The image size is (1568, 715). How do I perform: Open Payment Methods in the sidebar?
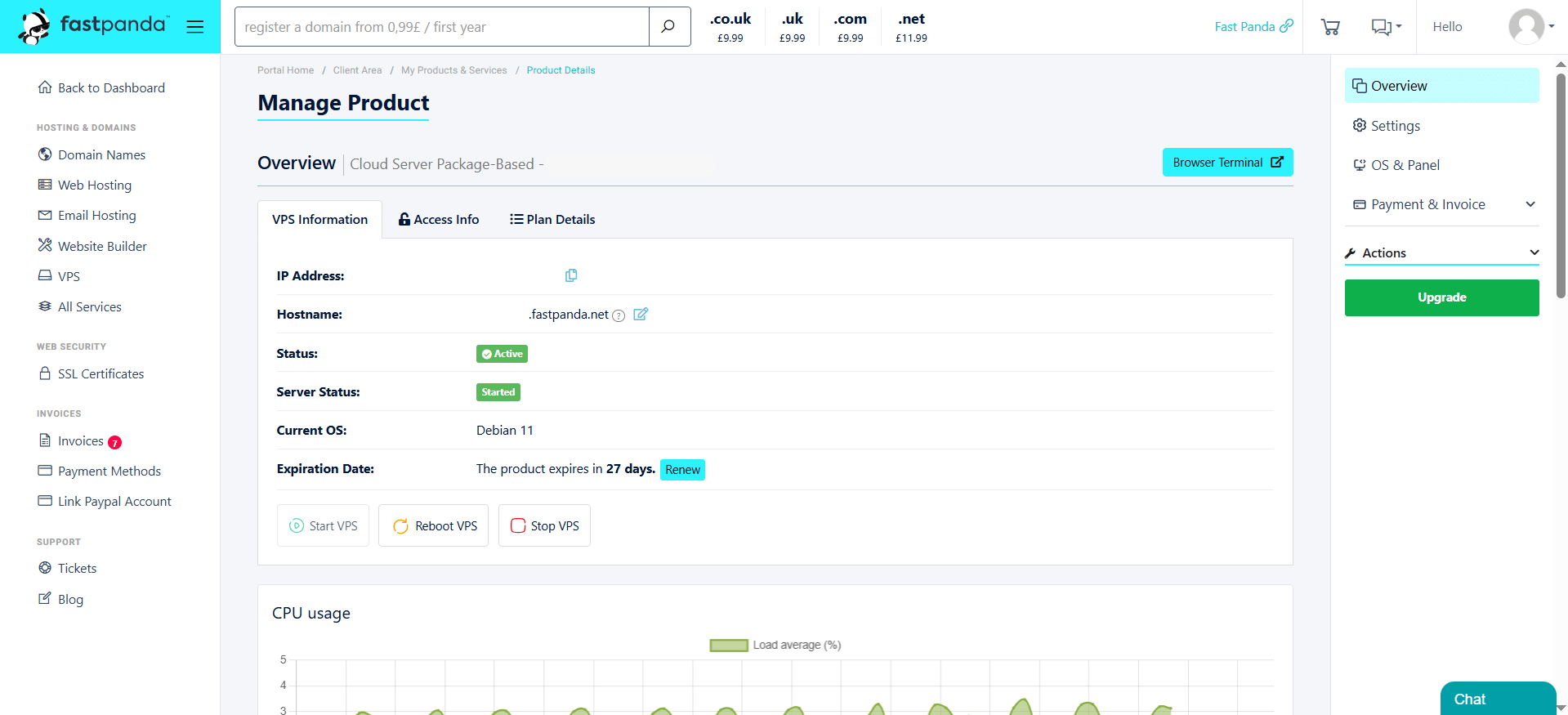(x=109, y=471)
